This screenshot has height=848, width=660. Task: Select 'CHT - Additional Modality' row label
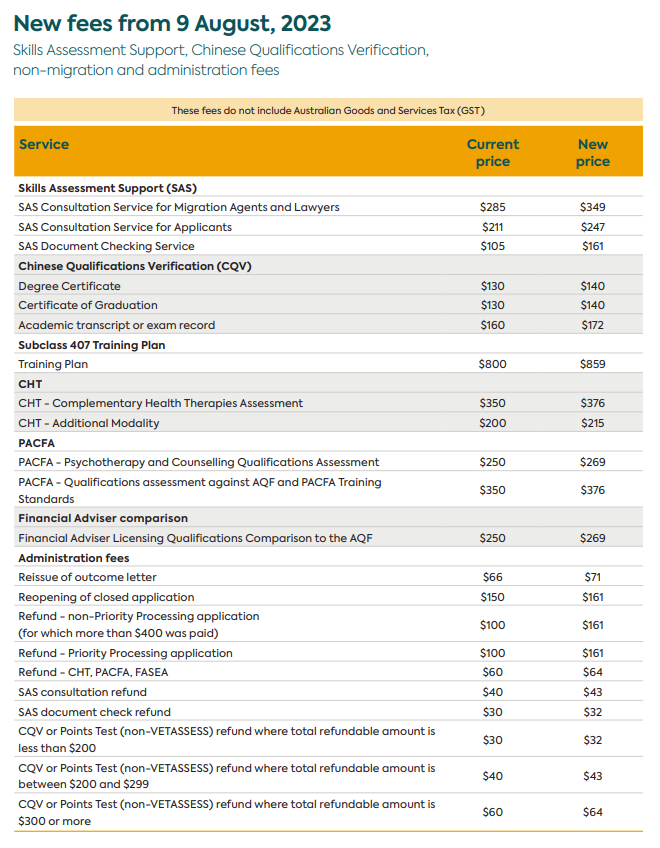tap(89, 423)
